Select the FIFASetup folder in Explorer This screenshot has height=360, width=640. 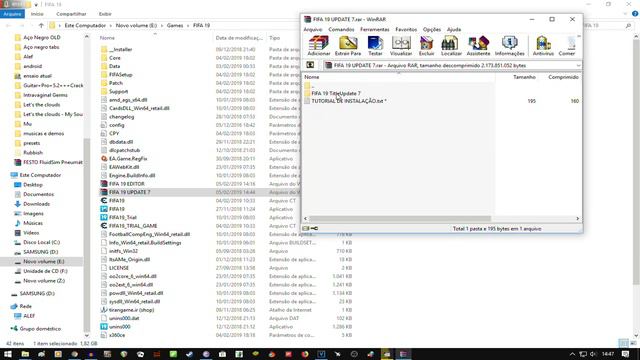pyautogui.click(x=120, y=75)
